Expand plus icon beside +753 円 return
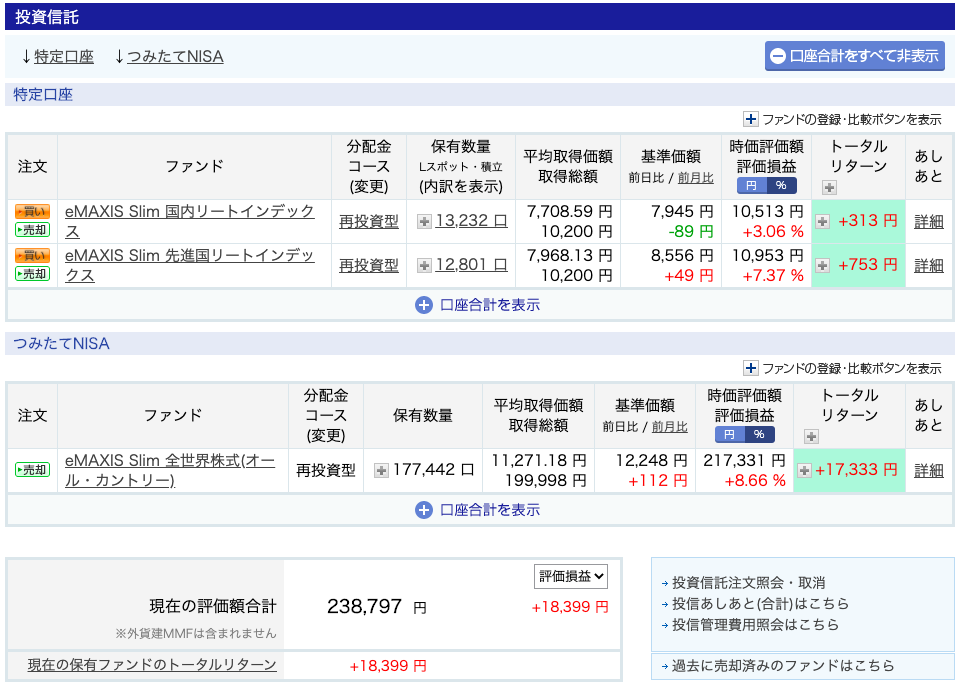 tap(822, 265)
